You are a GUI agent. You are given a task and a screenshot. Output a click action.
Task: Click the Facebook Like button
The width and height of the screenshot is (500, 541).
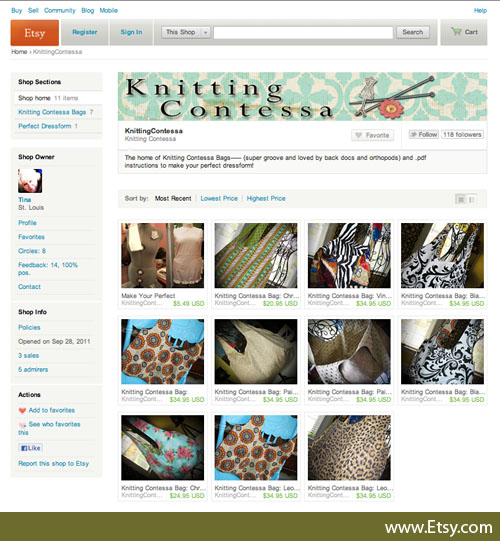tap(30, 448)
